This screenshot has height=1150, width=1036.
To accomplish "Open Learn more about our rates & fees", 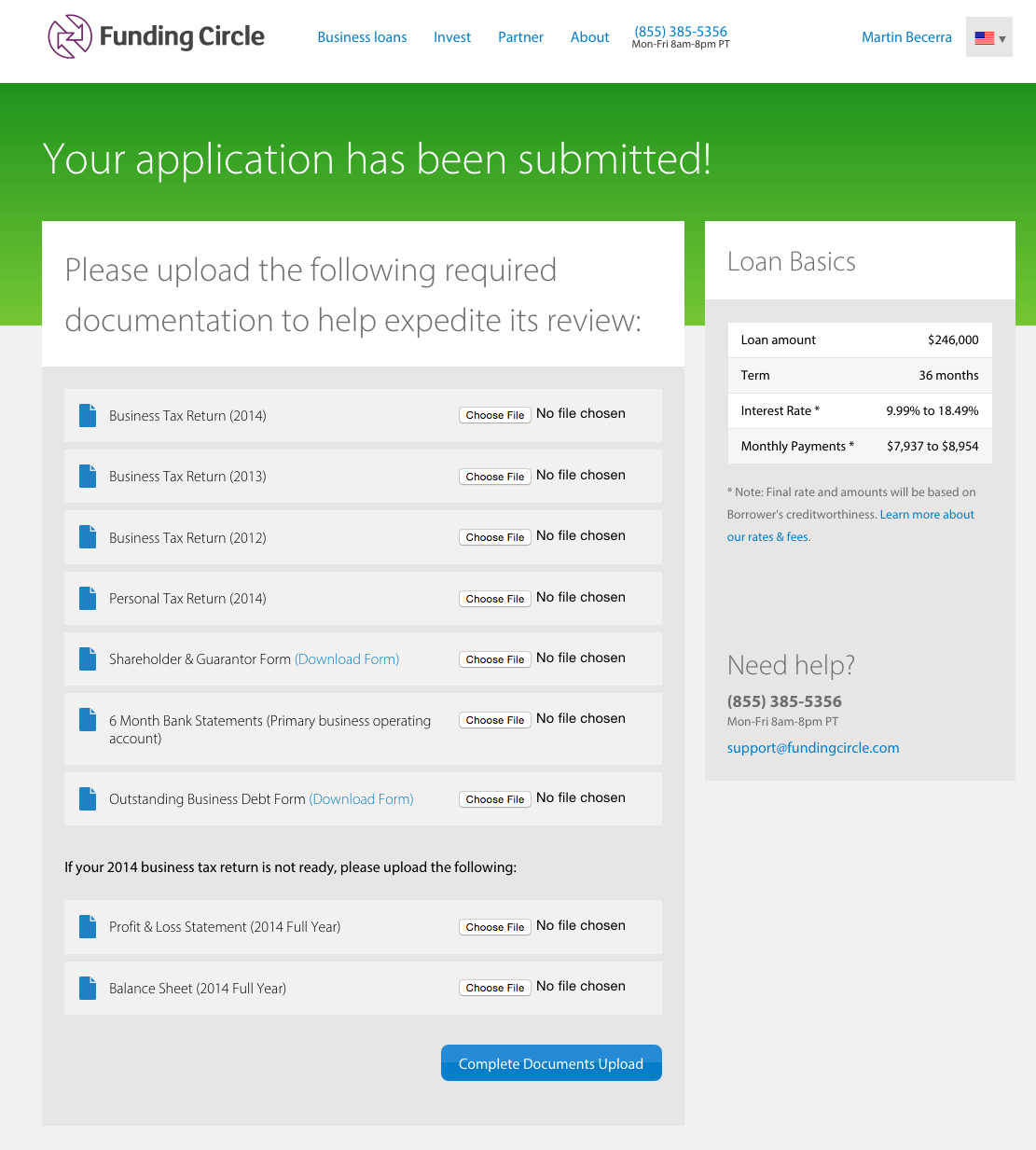I will pos(927,515).
